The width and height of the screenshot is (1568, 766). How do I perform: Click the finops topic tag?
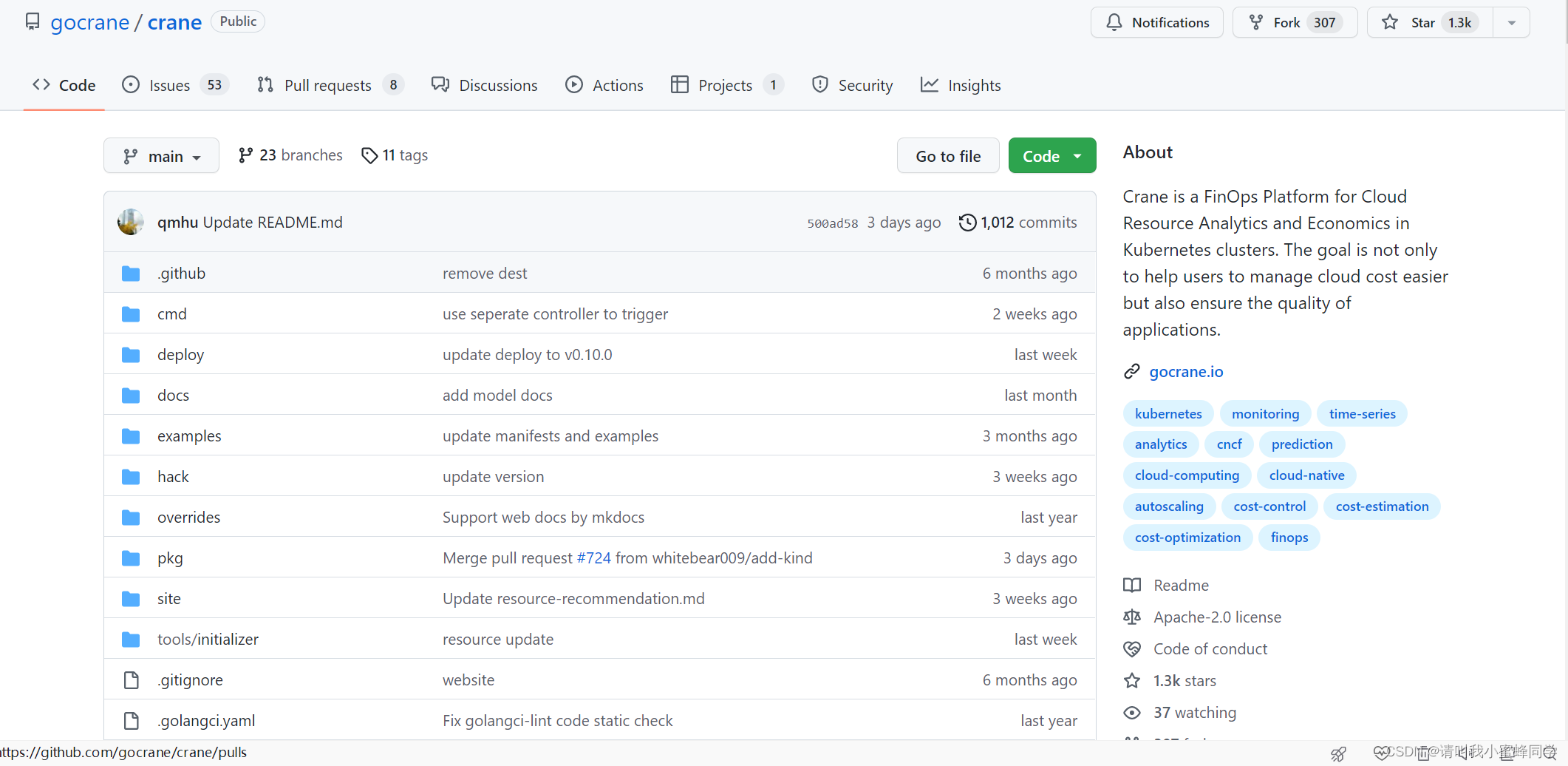[x=1289, y=538]
